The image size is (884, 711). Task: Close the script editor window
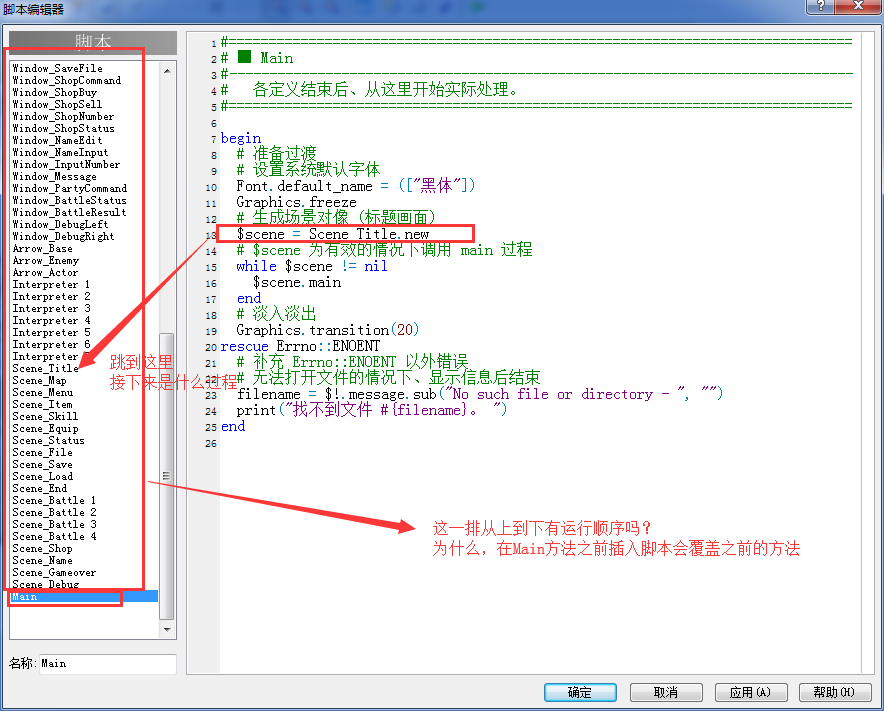point(858,6)
